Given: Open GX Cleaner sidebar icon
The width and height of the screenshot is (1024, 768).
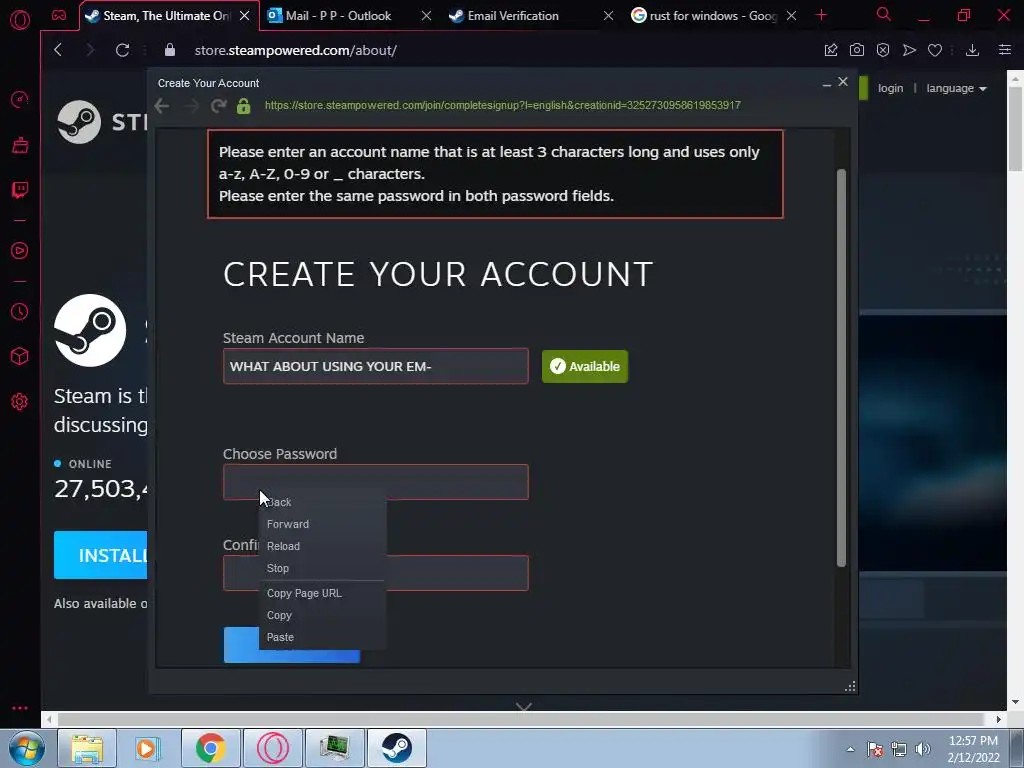Looking at the screenshot, I should tap(20, 145).
